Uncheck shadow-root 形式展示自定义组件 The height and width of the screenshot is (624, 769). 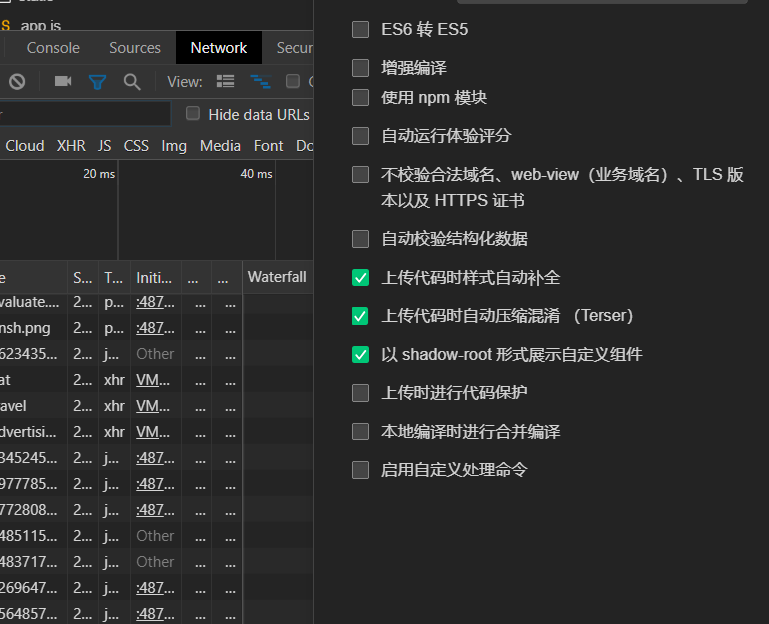click(360, 354)
